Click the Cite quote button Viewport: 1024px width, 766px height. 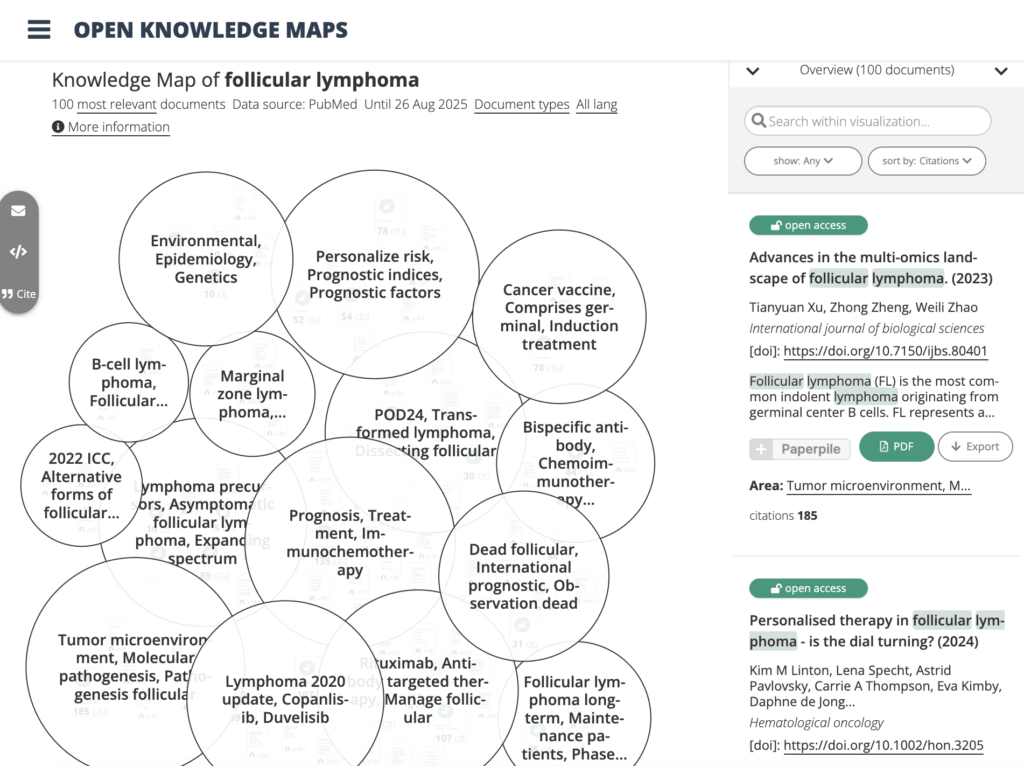(19, 294)
